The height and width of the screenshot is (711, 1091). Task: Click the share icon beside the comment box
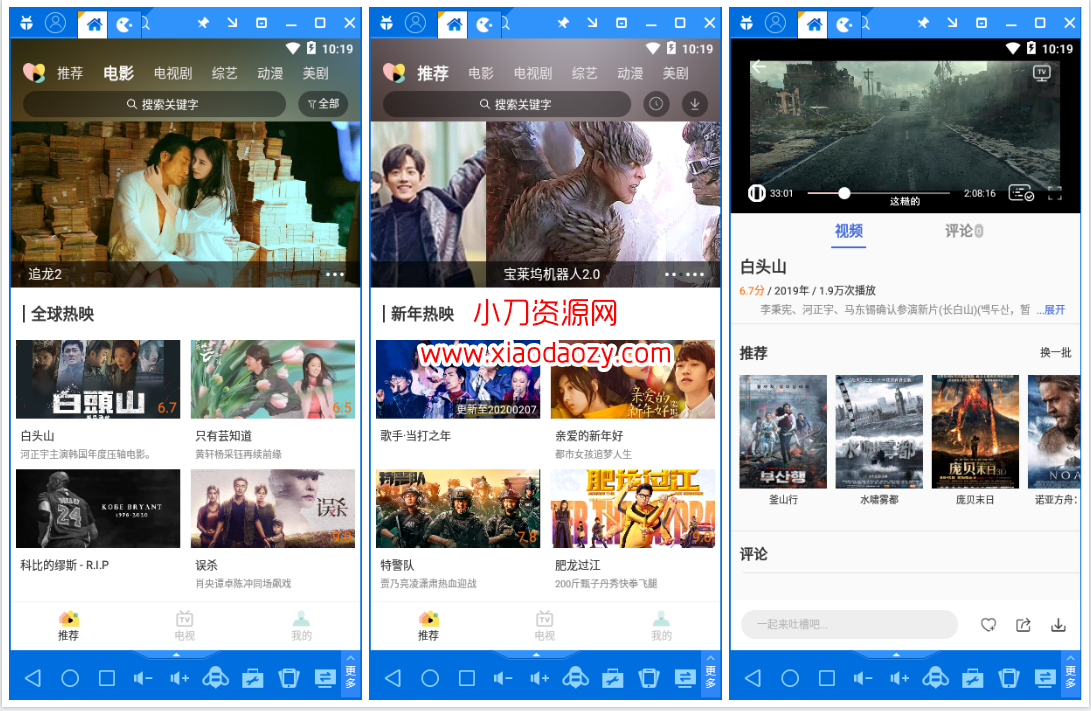(x=1023, y=625)
